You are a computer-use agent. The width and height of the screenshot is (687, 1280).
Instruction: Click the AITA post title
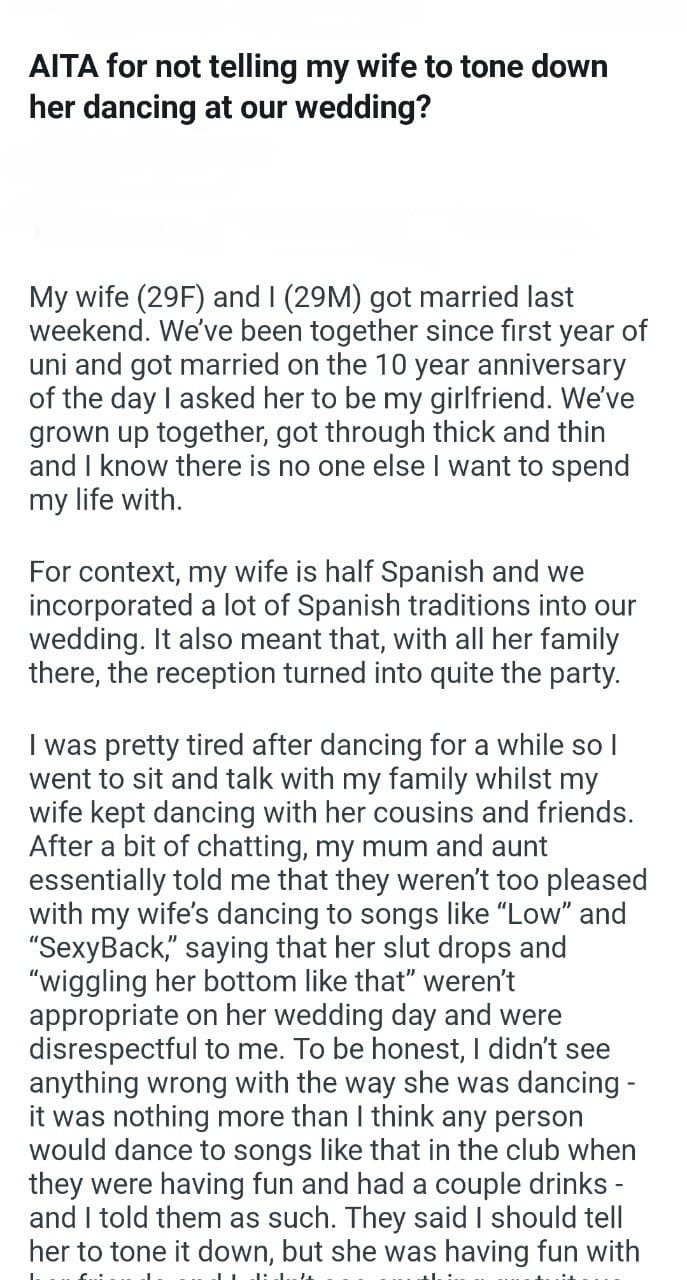tap(318, 87)
